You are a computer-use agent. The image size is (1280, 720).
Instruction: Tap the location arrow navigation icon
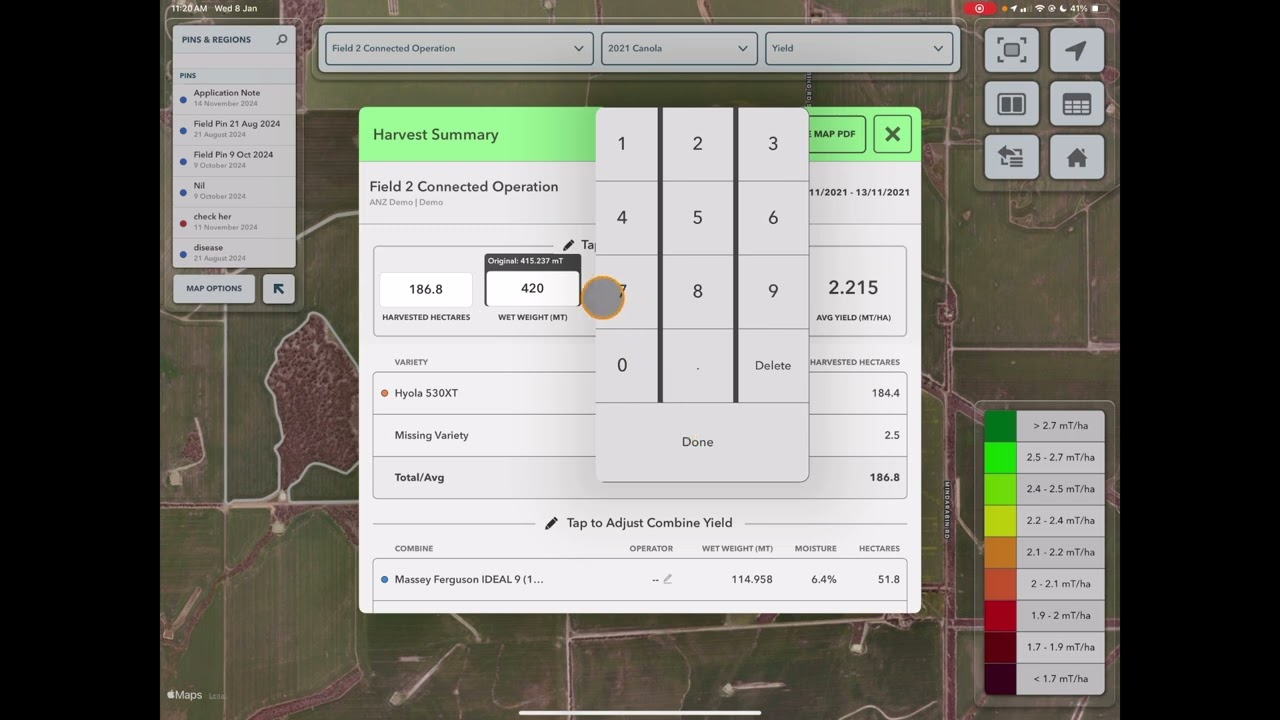1076,51
